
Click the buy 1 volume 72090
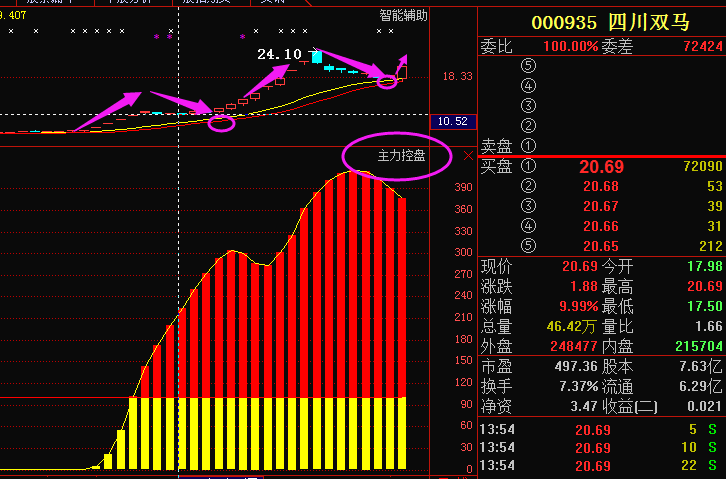(x=703, y=166)
